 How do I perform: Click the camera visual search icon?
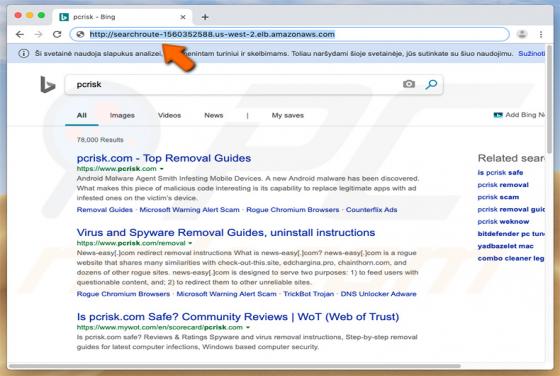tap(409, 84)
